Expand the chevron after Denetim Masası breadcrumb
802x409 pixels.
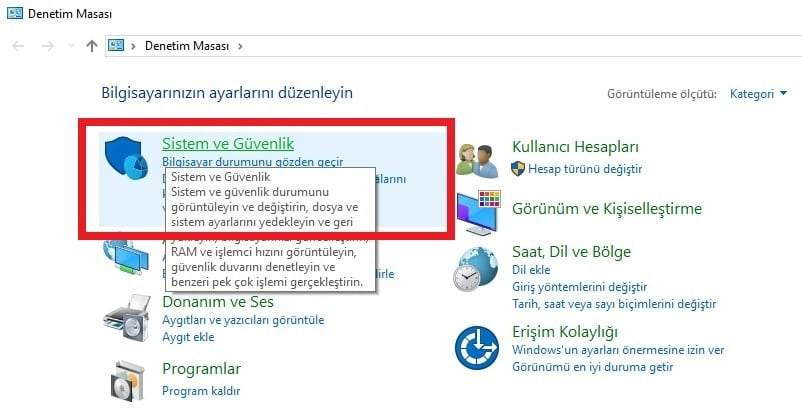[240, 46]
